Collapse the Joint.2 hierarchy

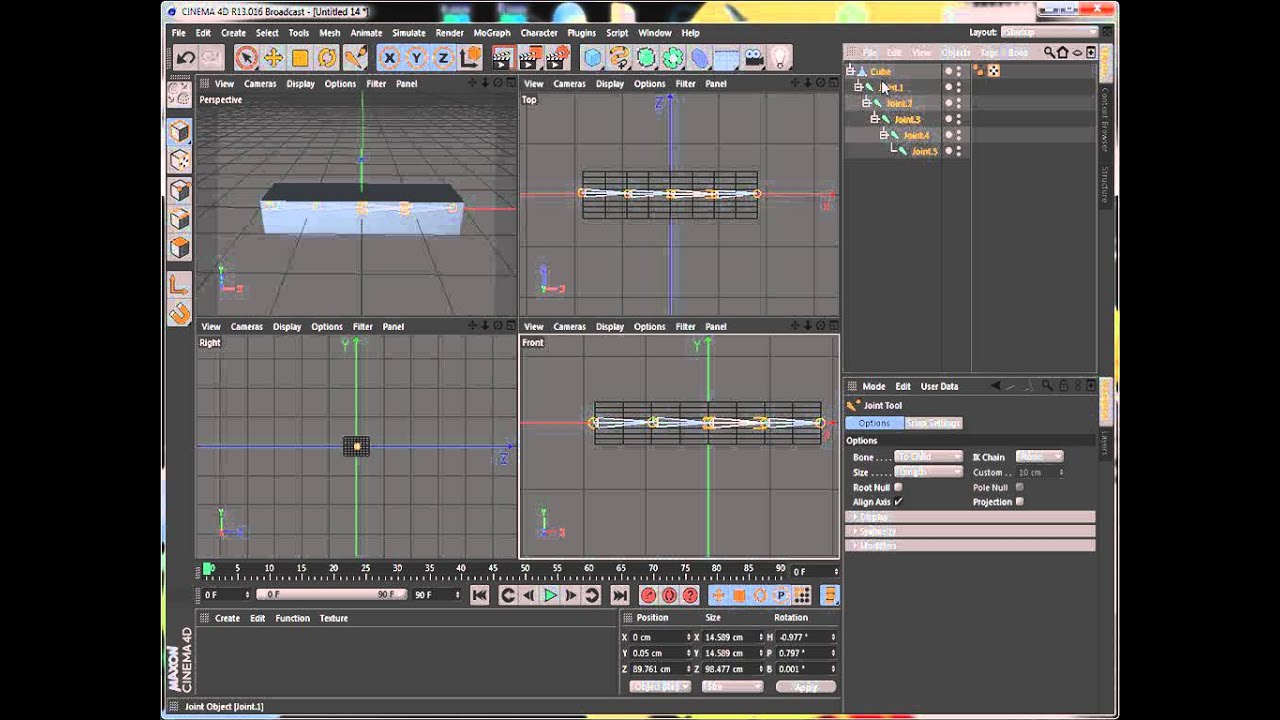coord(866,103)
